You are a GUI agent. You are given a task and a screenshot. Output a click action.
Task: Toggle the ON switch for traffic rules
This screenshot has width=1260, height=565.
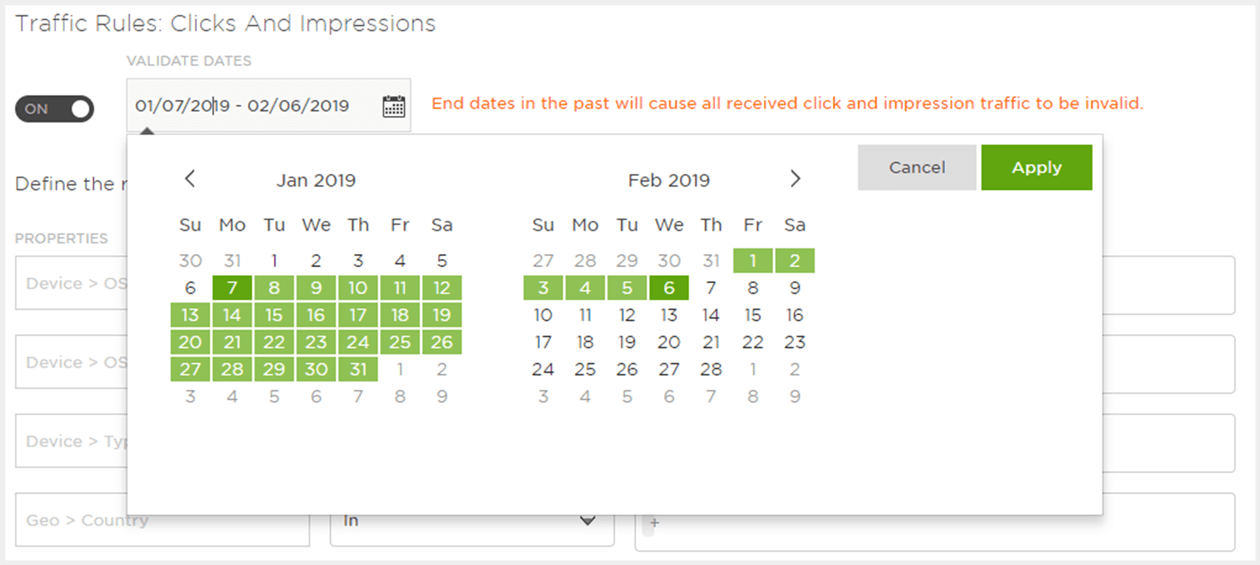click(x=54, y=109)
